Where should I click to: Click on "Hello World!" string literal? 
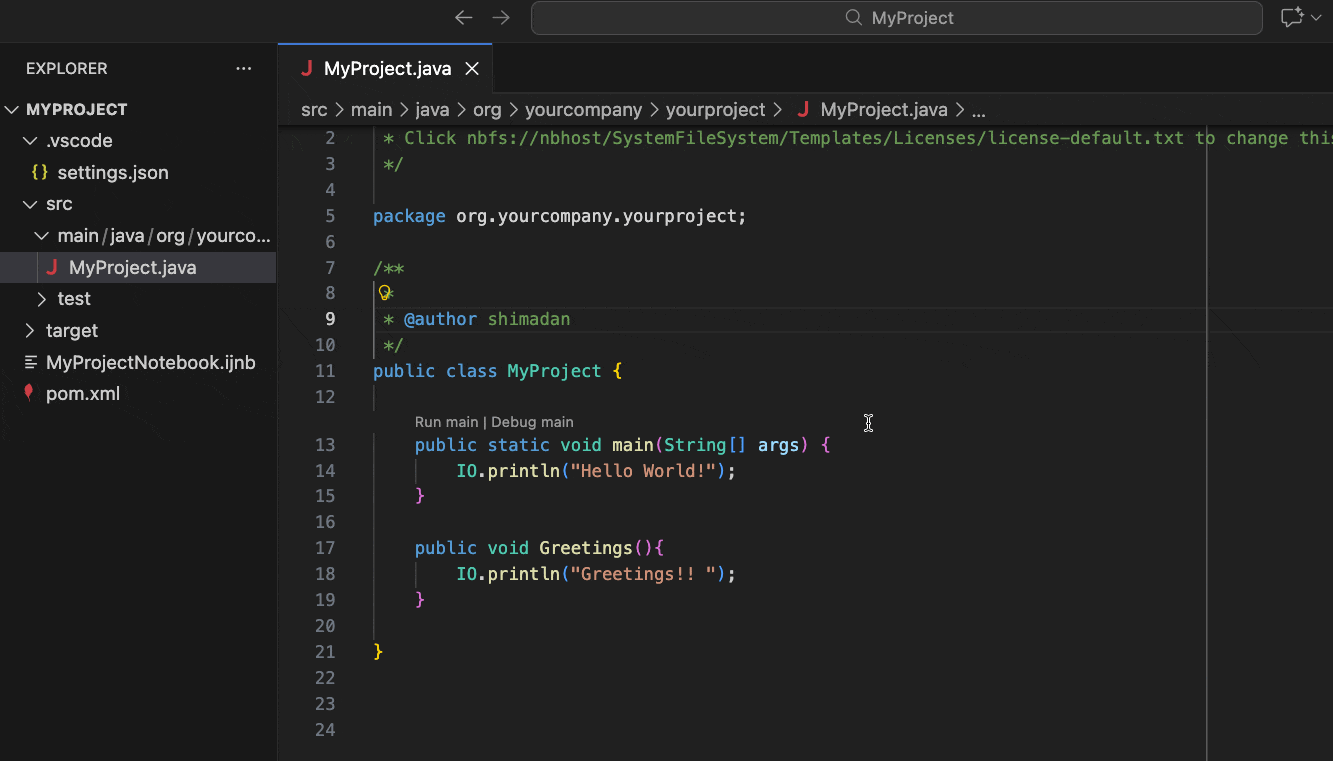(643, 471)
